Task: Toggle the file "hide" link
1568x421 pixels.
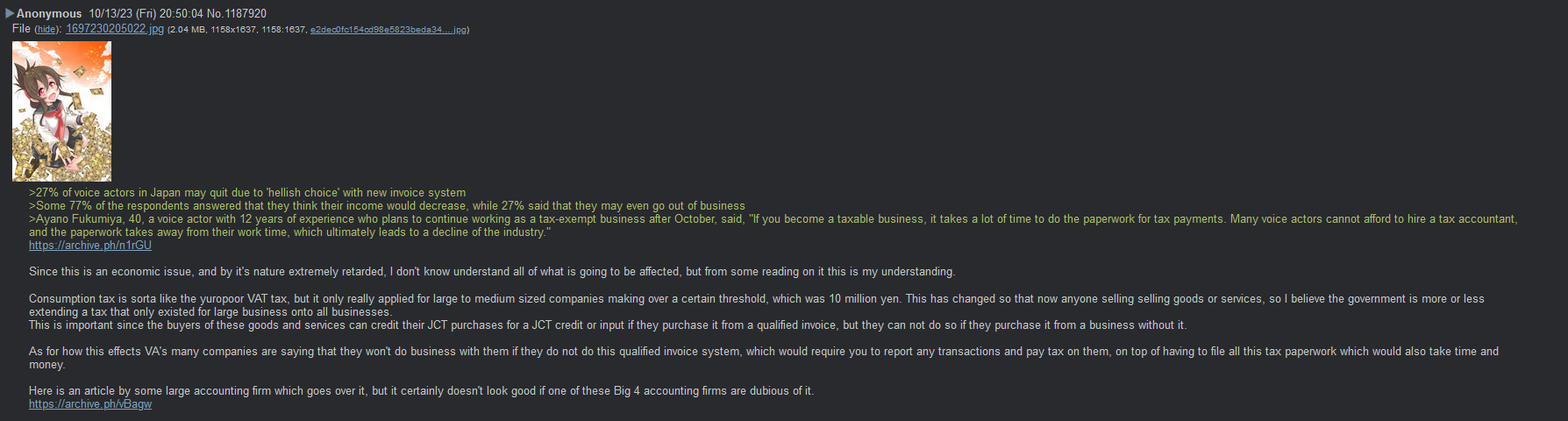Action: (x=46, y=30)
